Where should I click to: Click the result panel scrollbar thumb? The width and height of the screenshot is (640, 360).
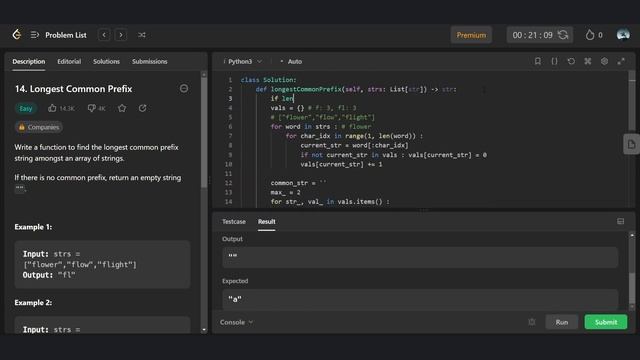point(632,288)
